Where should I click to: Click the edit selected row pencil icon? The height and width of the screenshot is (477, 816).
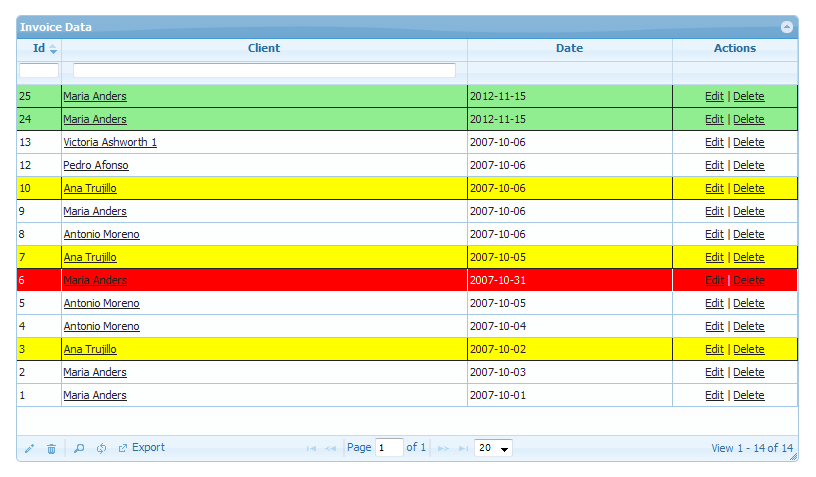[x=29, y=449]
